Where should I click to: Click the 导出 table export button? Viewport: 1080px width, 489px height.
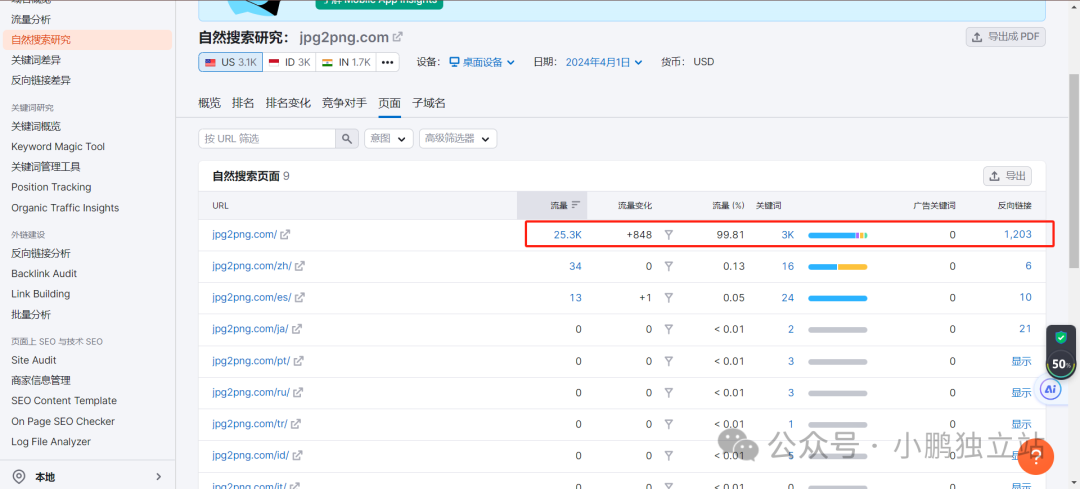[1007, 176]
